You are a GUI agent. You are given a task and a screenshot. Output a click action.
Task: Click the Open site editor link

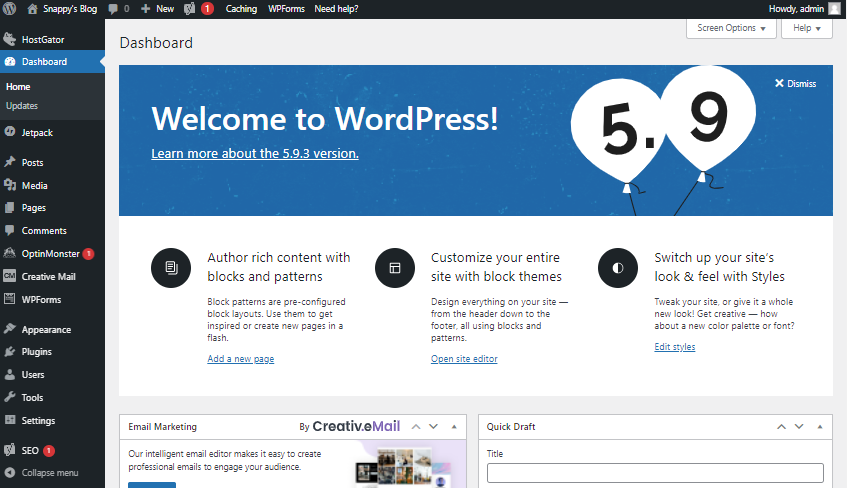point(464,359)
